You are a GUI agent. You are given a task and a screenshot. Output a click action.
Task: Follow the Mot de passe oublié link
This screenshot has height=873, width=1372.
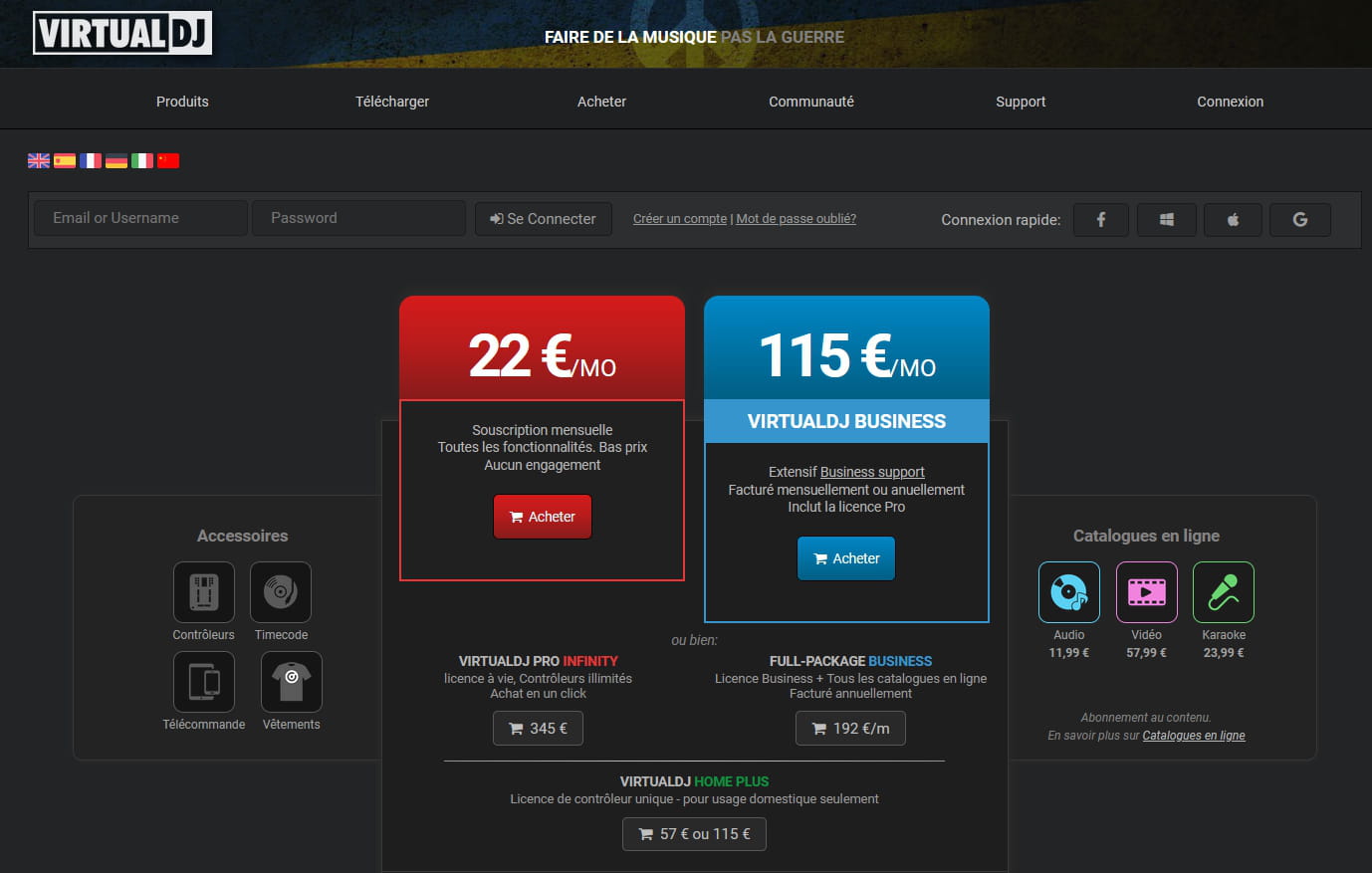pyautogui.click(x=797, y=219)
